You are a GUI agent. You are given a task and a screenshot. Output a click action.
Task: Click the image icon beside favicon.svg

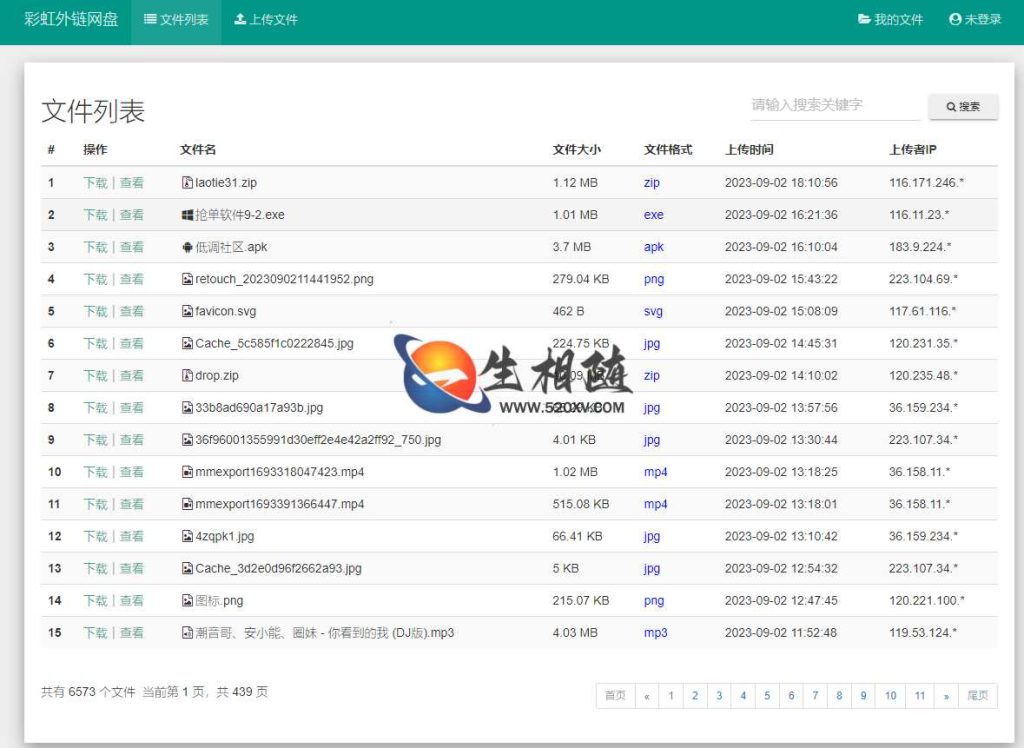point(185,311)
